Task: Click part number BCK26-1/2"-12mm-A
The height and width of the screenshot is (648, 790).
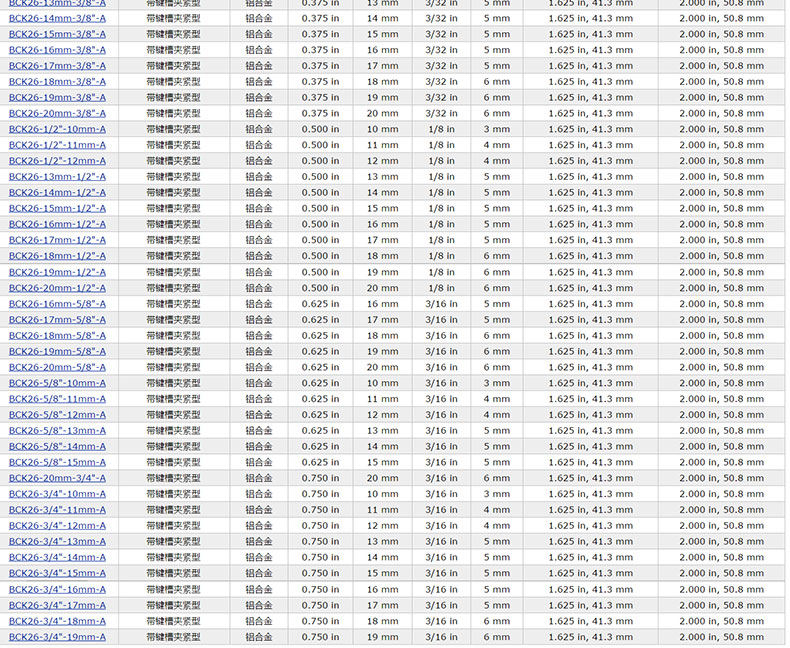Action: (x=57, y=161)
